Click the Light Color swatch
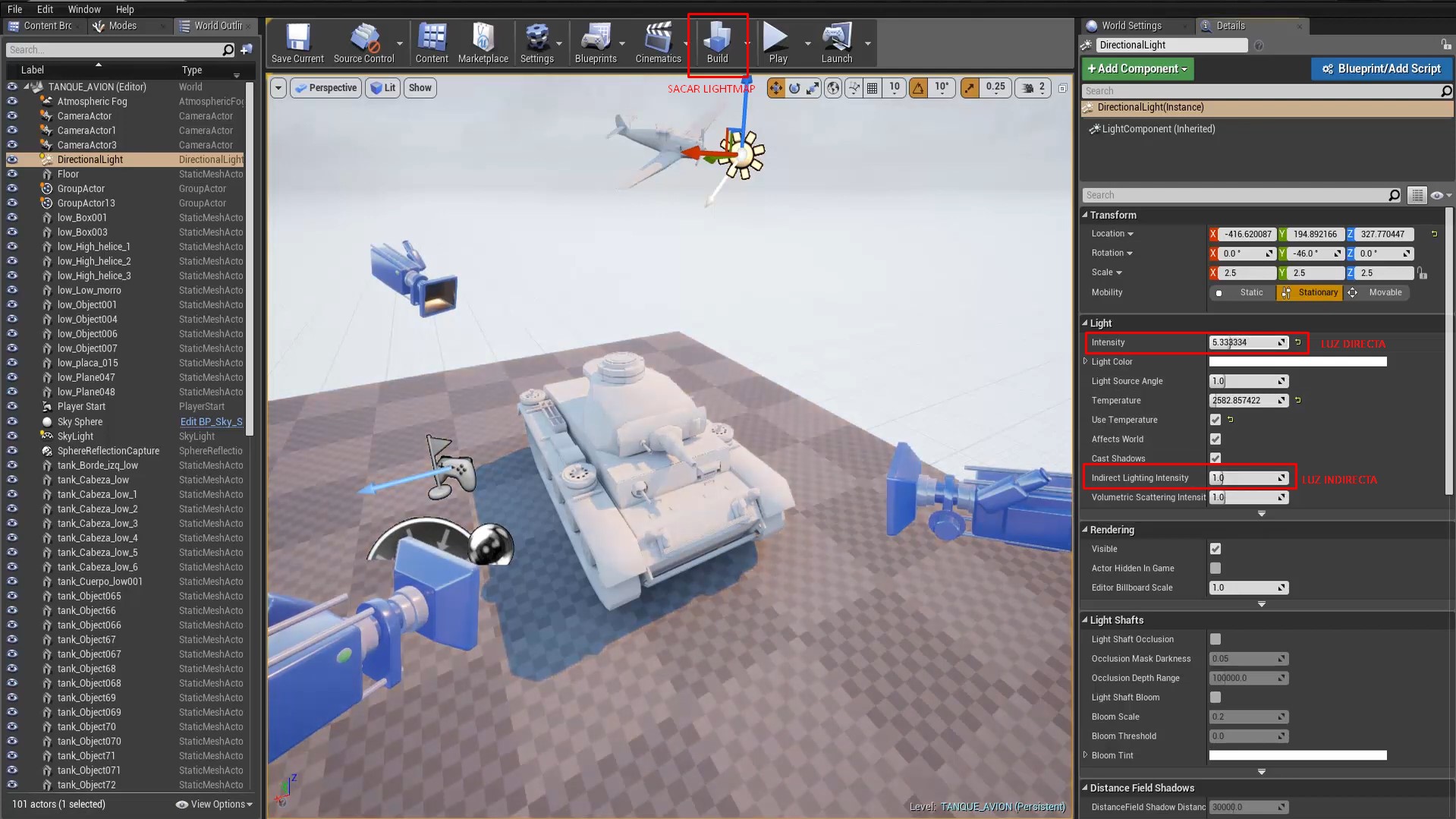Viewport: 1456px width, 819px height. click(1297, 362)
